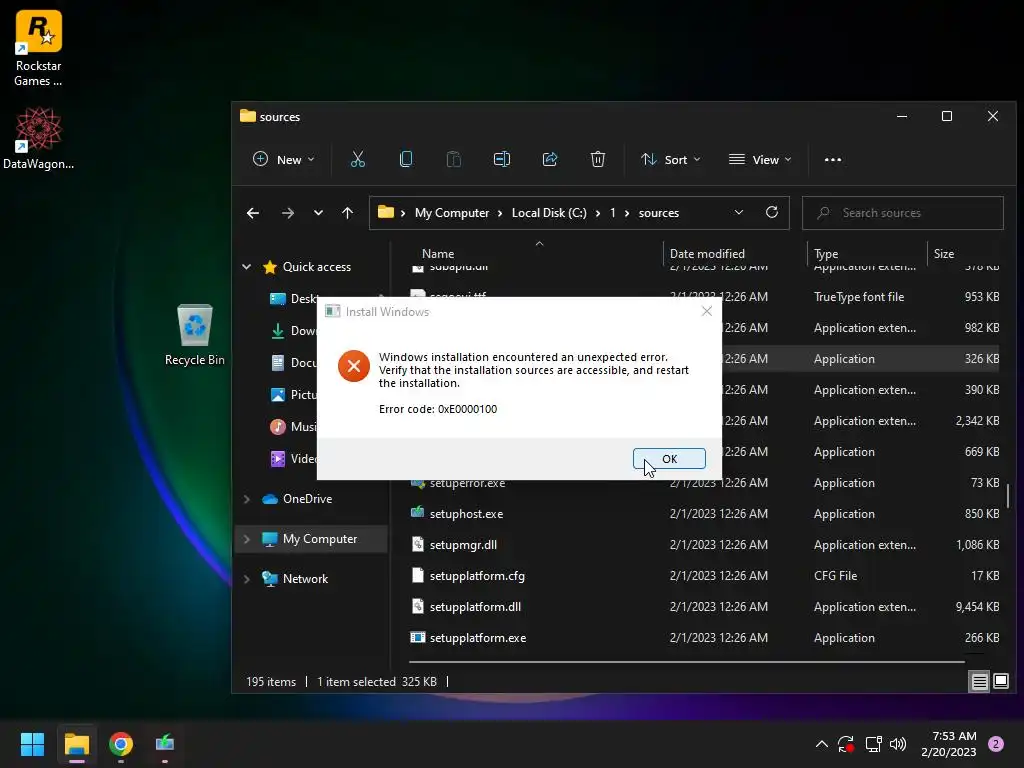
Task: Click My Computer in the address bar
Action: point(452,213)
